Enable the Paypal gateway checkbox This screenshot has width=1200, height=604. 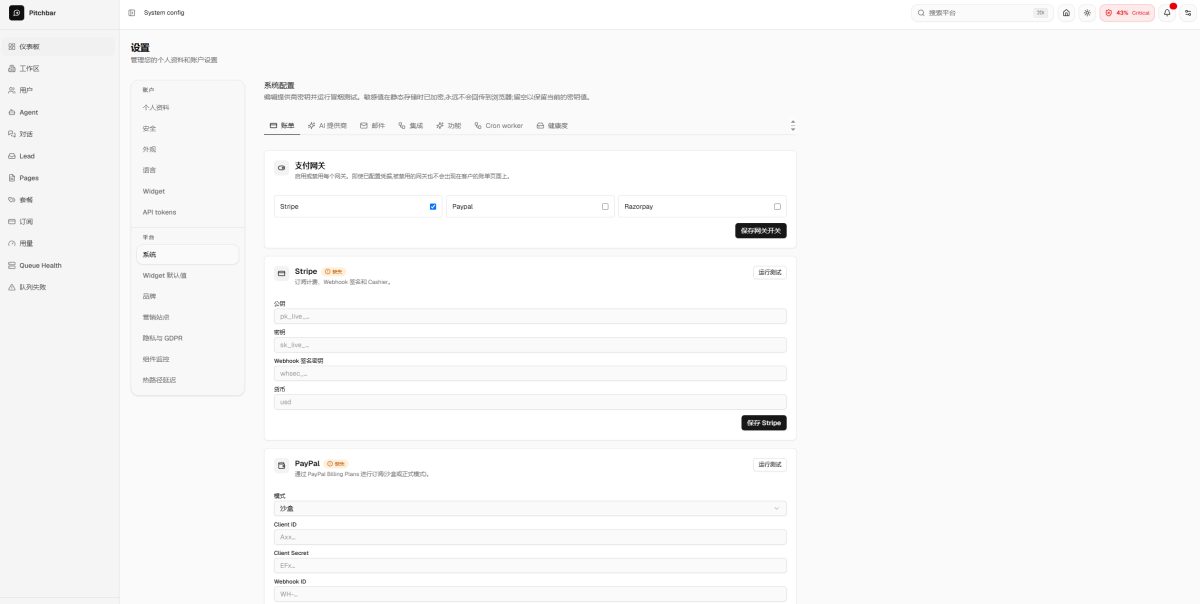pos(605,206)
